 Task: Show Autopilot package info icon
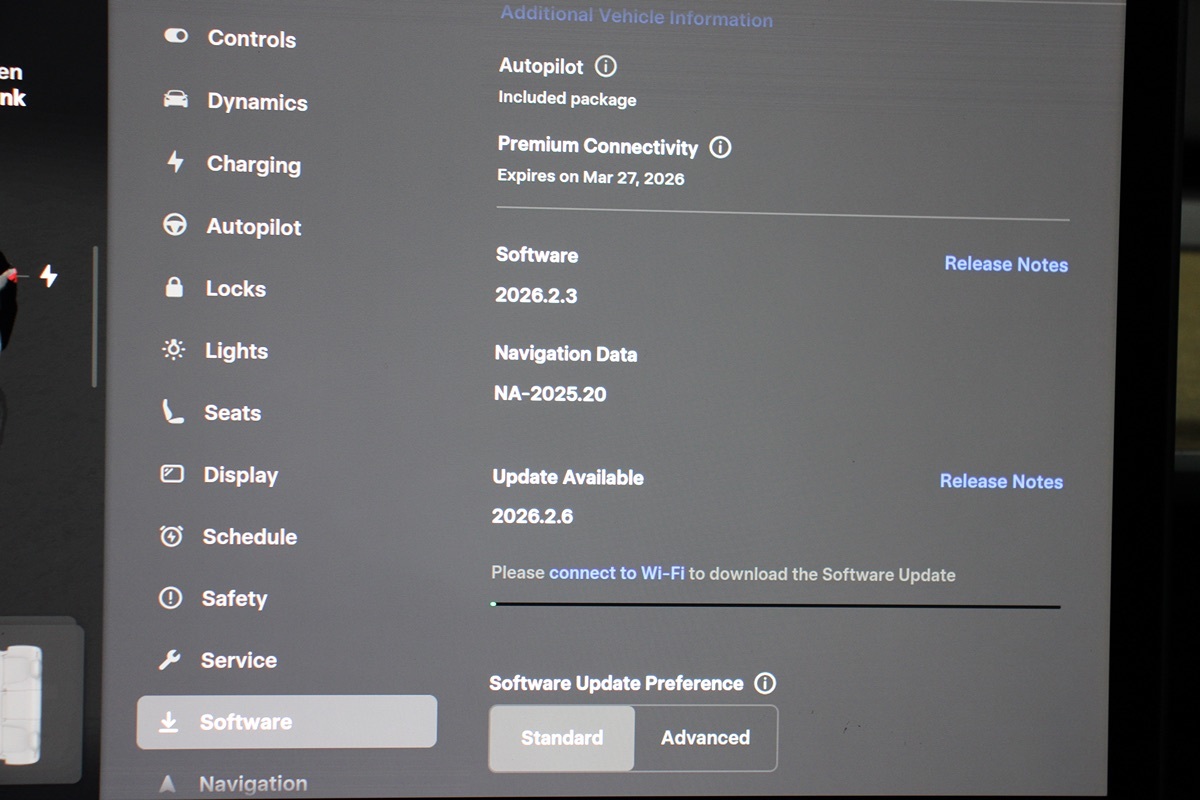[x=606, y=67]
